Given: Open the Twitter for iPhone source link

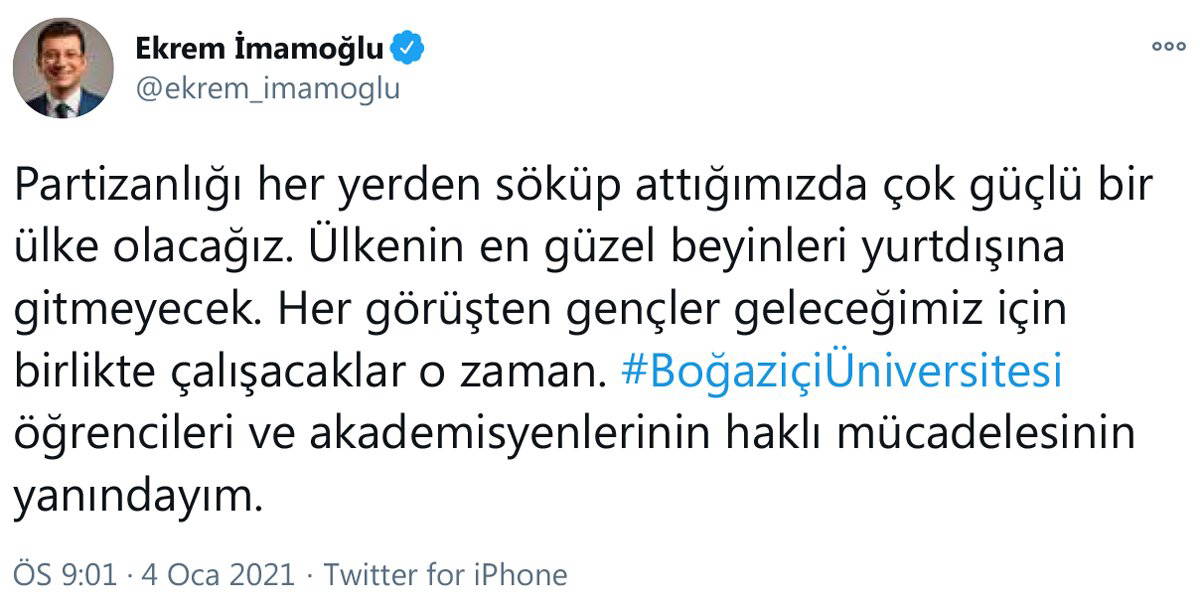Looking at the screenshot, I should coord(446,575).
